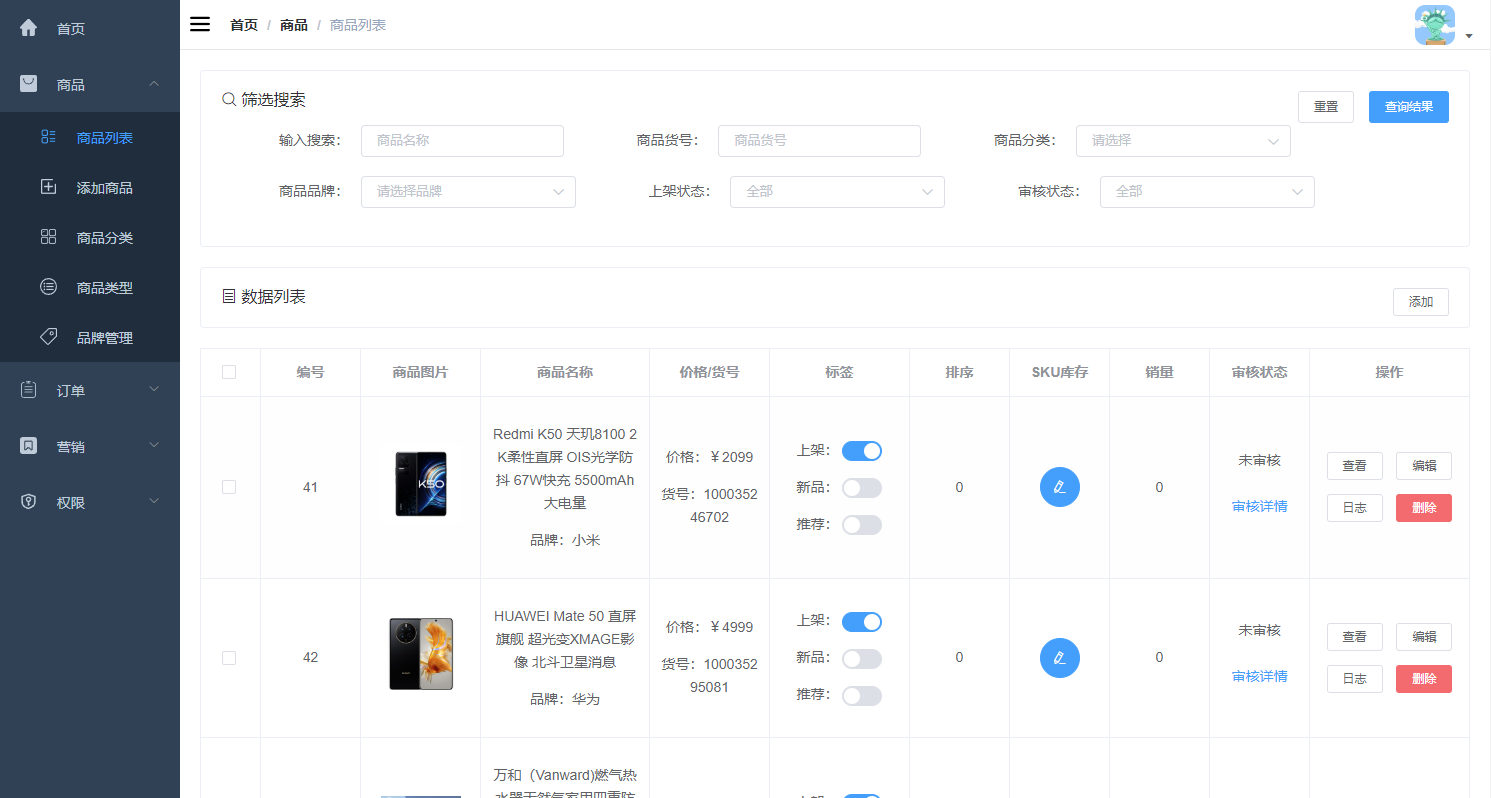
Task: Go to 首页 in the sidebar
Action: [90, 28]
